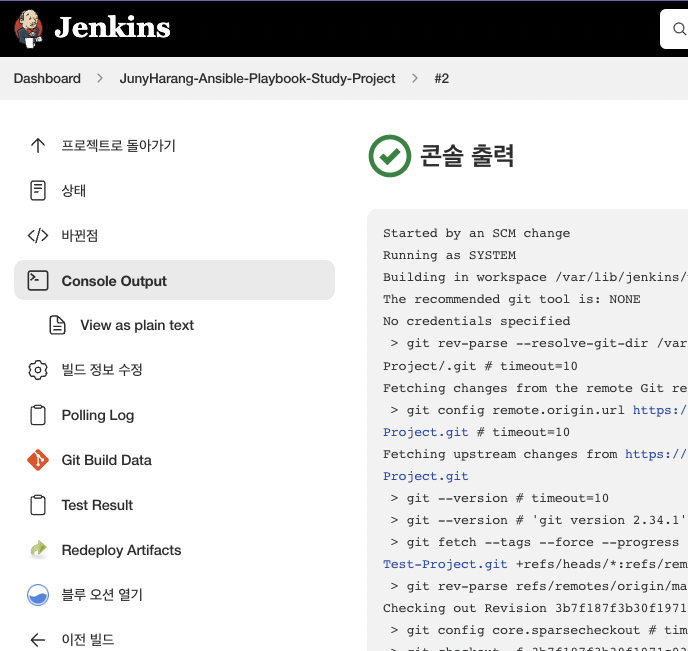Open Redeploy Artifacts

[122, 550]
